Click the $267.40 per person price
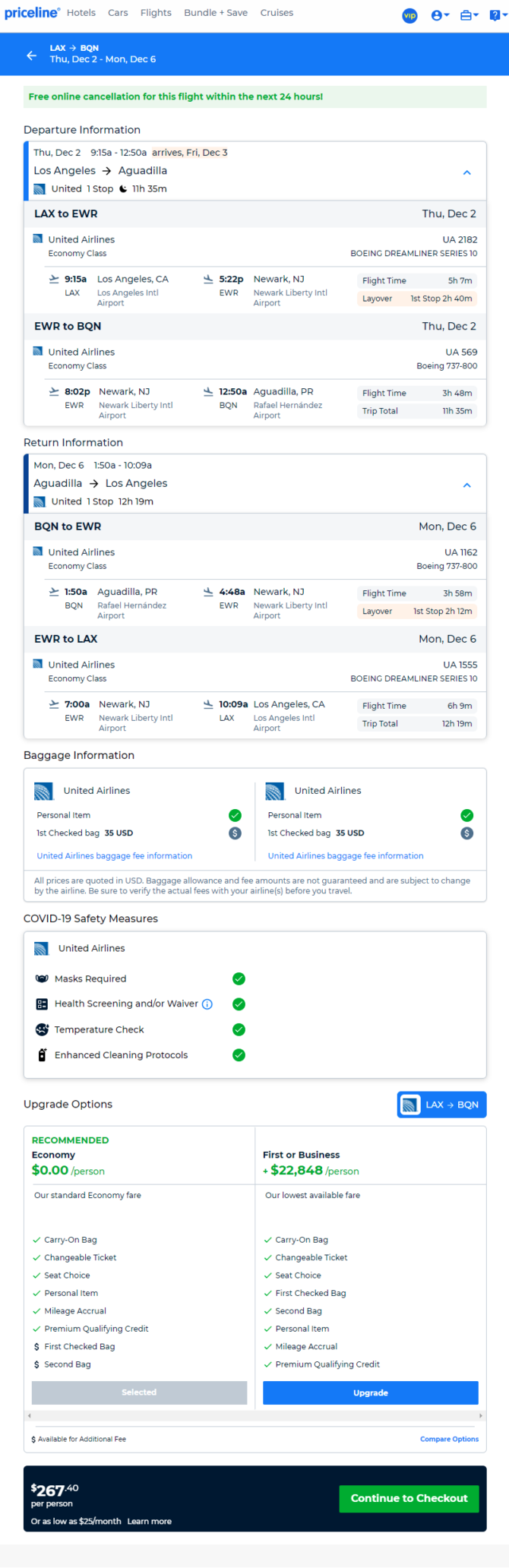Viewport: 509px width, 1568px height. tap(55, 1490)
